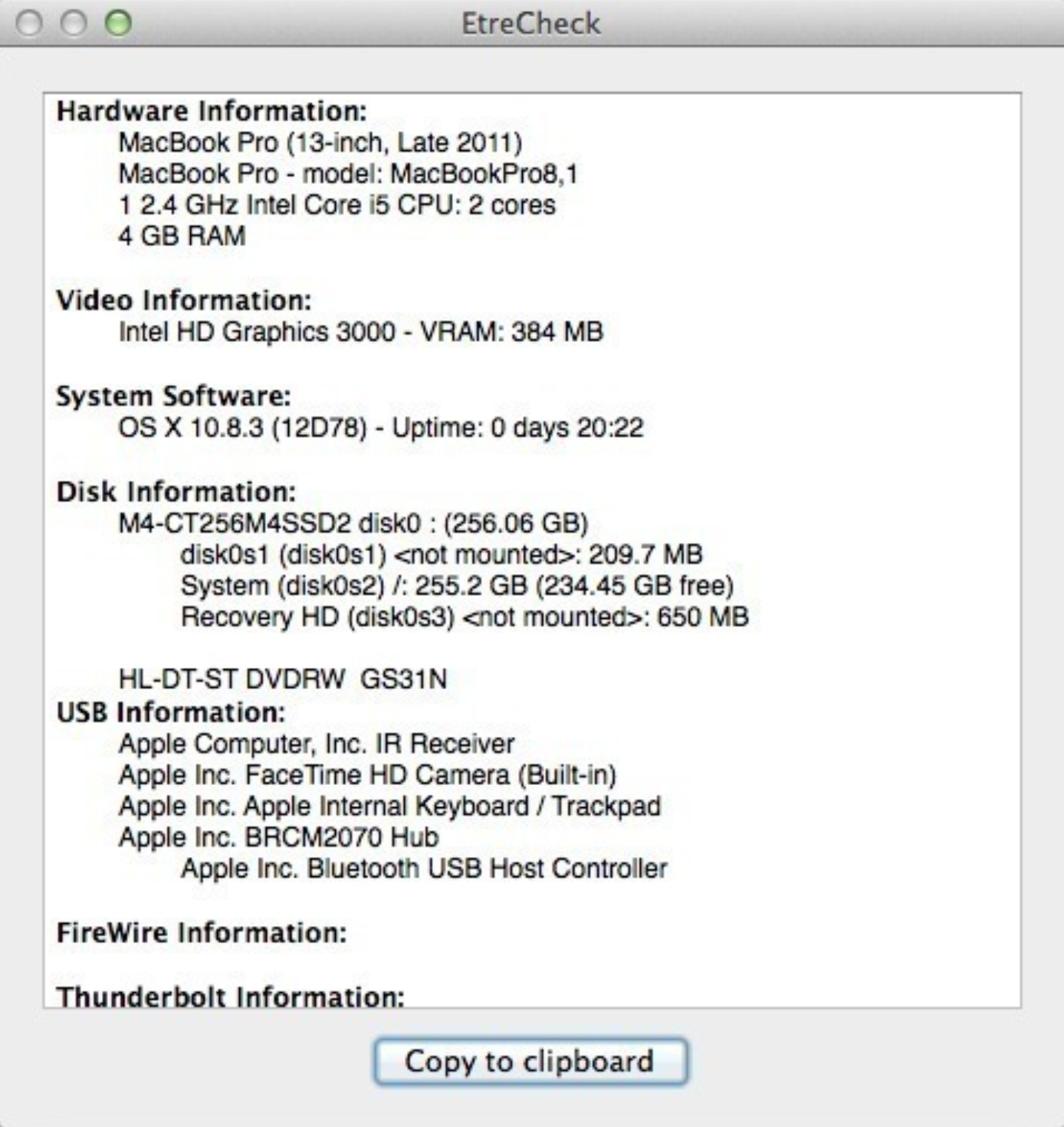Click the disk0s1 not mounted 209.7 MB line
Image resolution: width=1064 pixels, height=1127 pixels.
click(442, 554)
